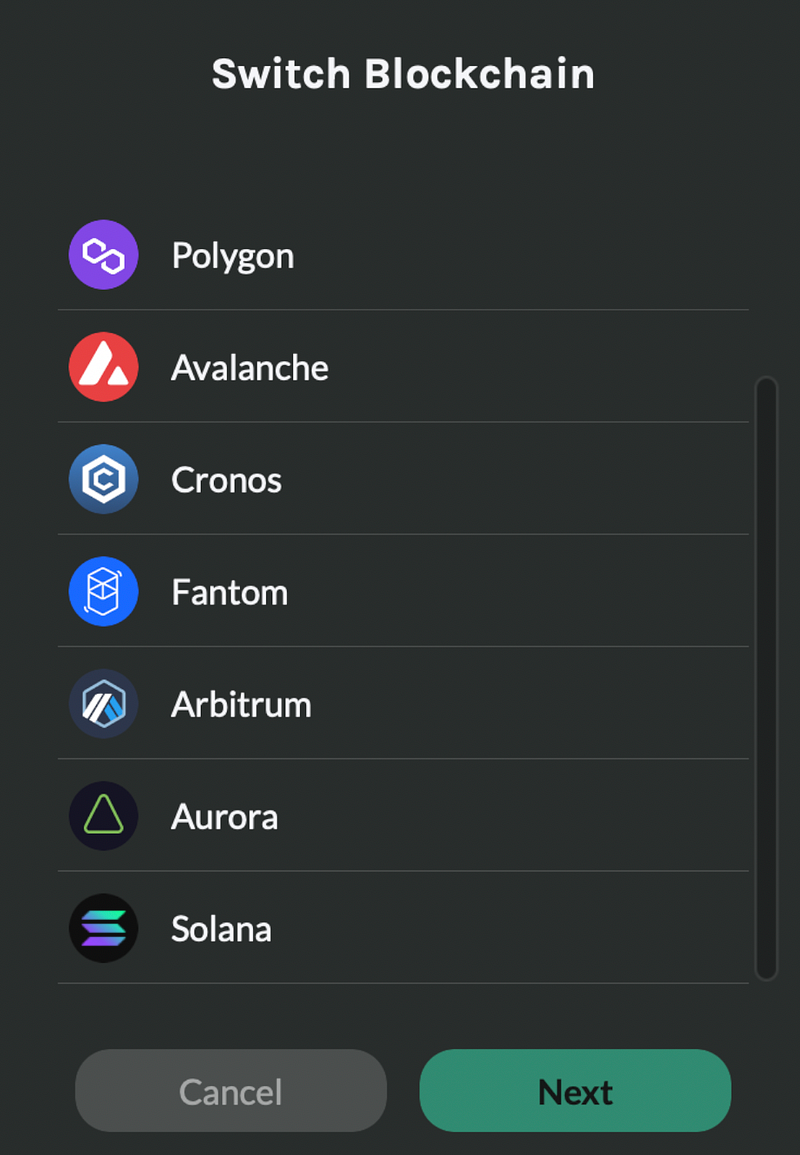Dismiss the dialog with Cancel
Viewport: 800px width, 1155px height.
pyautogui.click(x=231, y=1091)
